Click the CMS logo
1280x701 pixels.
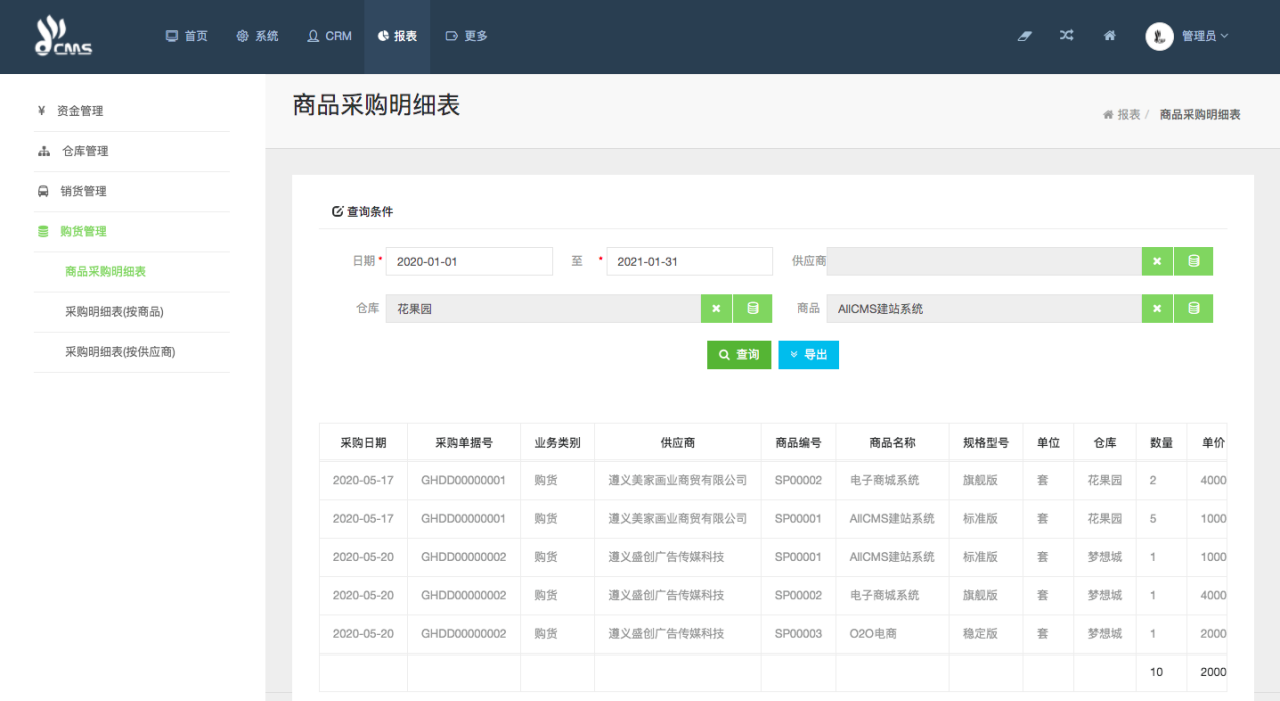coord(64,36)
